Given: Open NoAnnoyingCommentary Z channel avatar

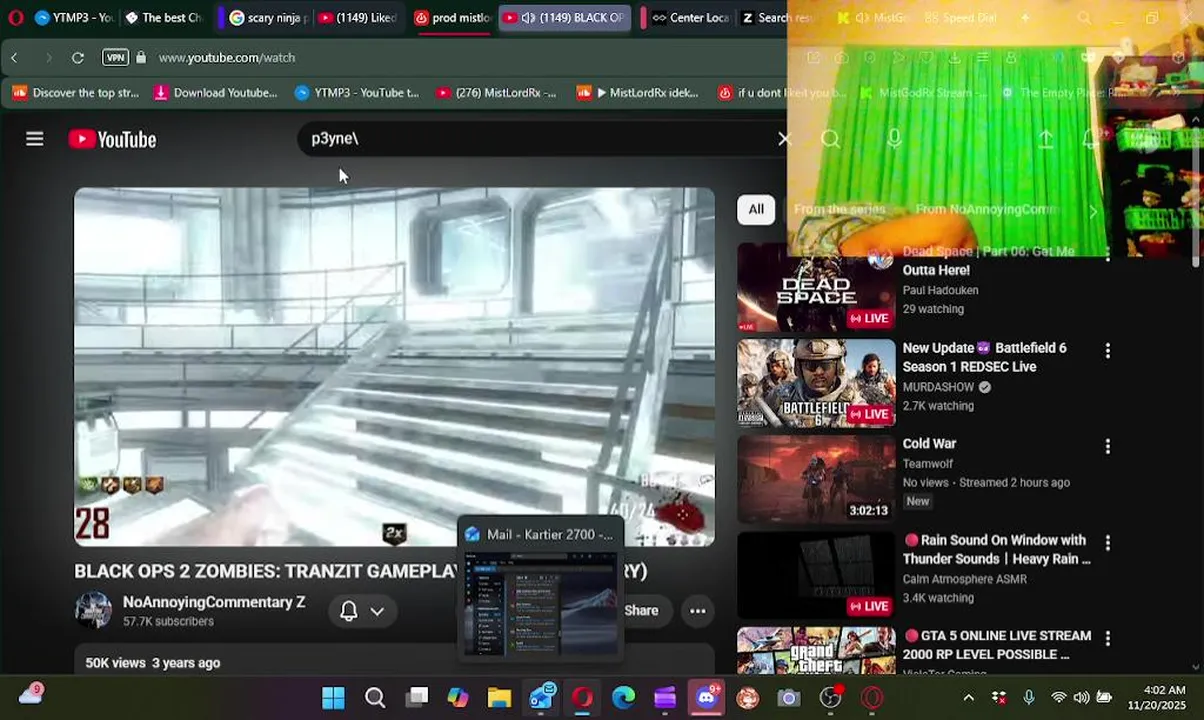Looking at the screenshot, I should [94, 610].
